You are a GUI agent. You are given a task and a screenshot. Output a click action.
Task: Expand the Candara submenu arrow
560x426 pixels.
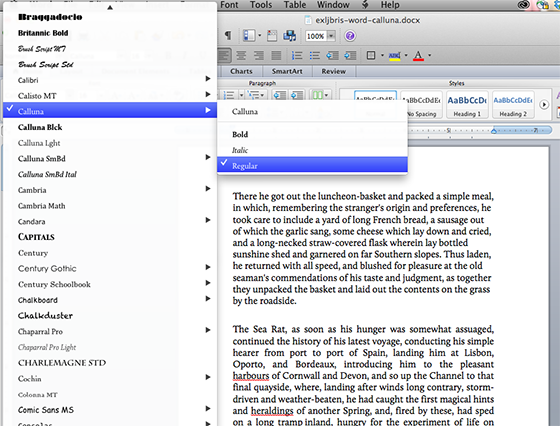coord(208,220)
